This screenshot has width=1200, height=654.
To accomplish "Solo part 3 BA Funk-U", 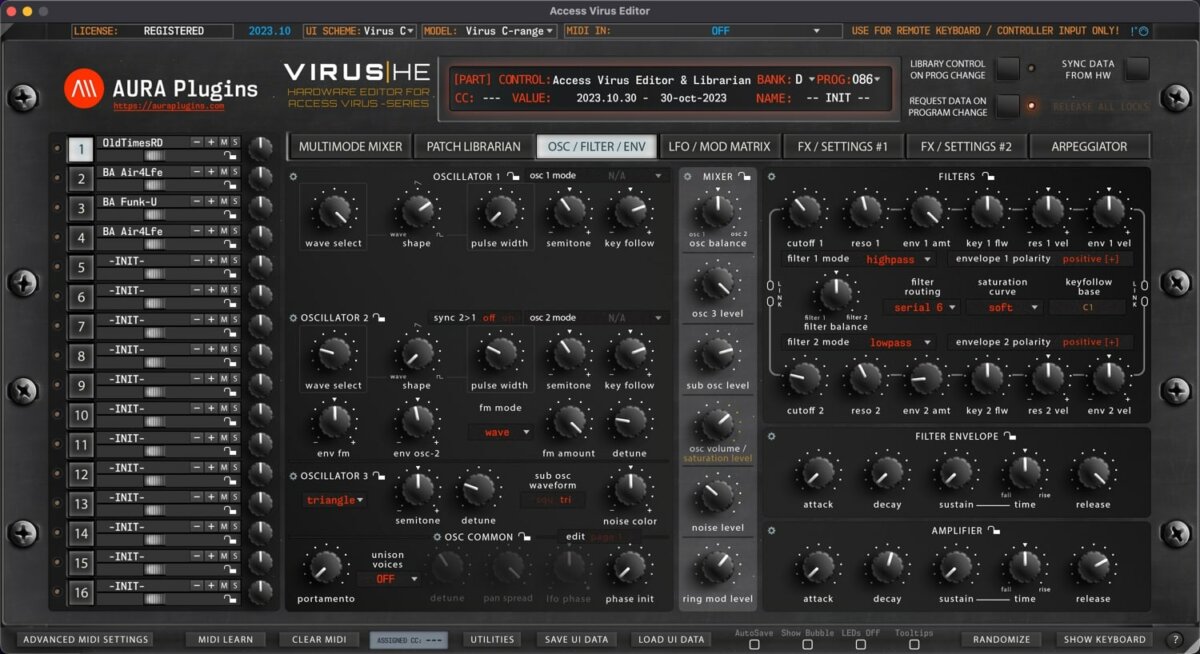I will 235,202.
